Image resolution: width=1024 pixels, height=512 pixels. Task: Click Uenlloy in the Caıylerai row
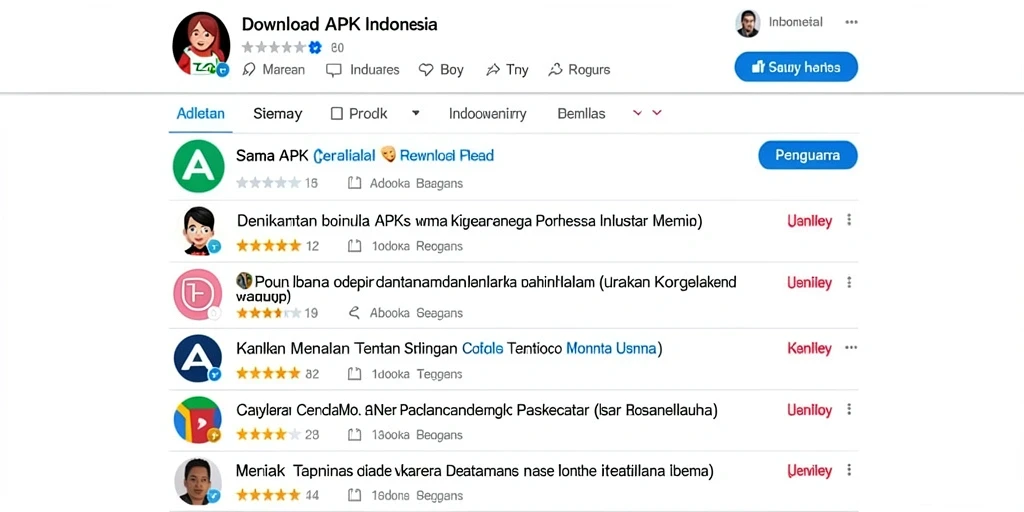click(810, 411)
